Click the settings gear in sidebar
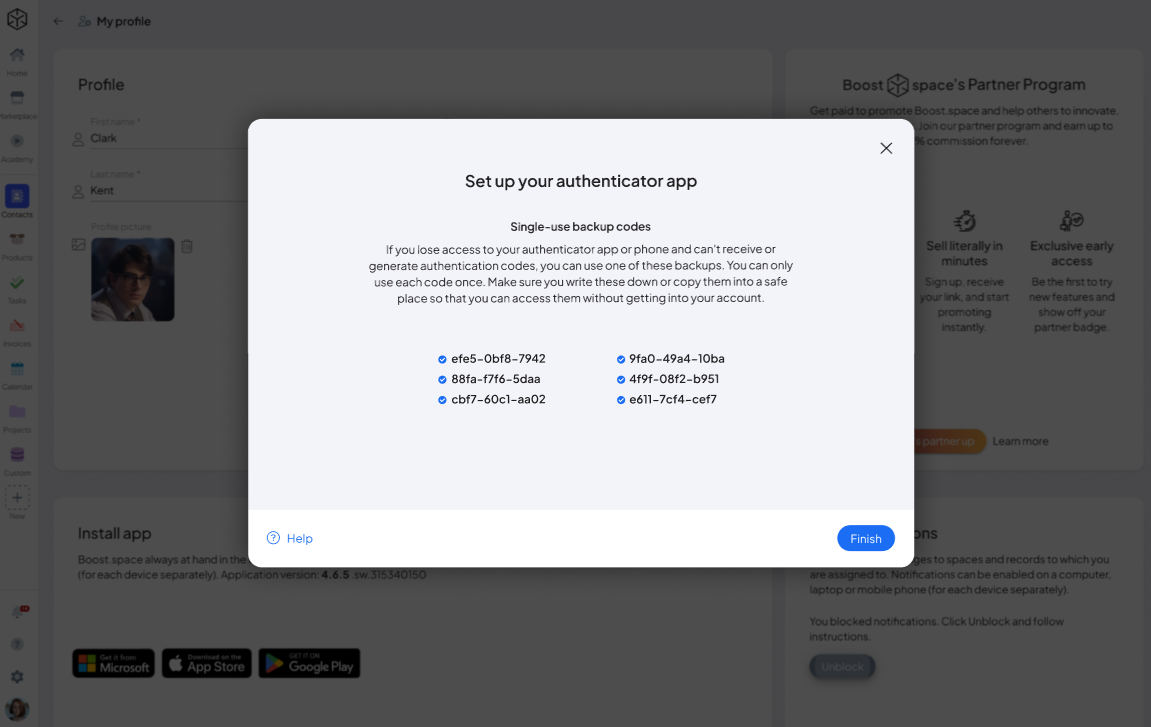1151x727 pixels. click(17, 676)
